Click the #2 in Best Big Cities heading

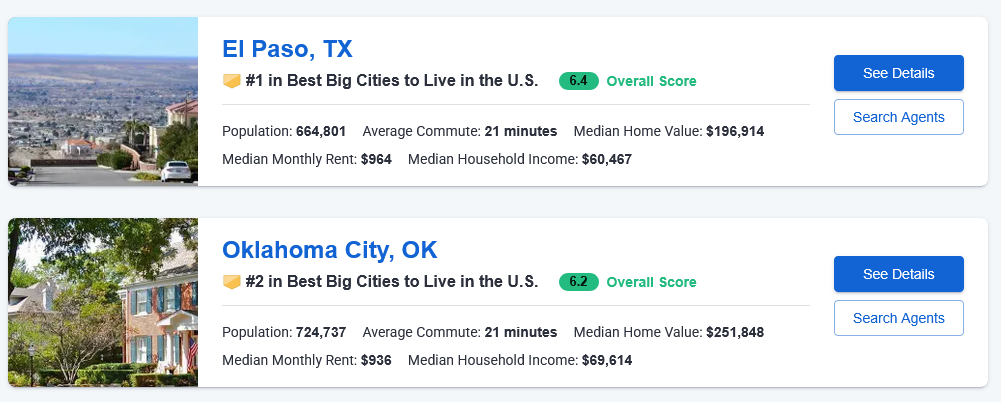[392, 282]
